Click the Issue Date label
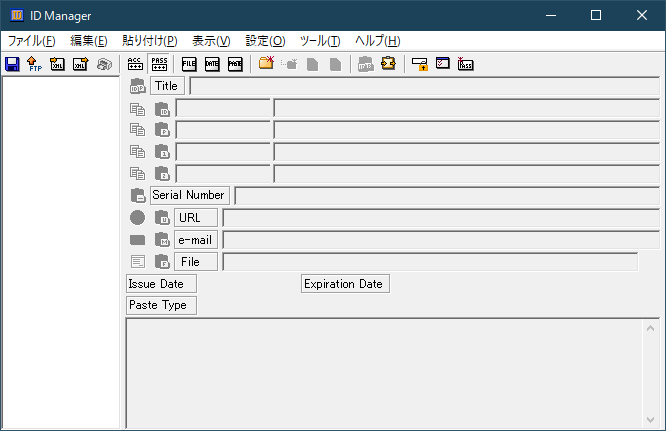 [161, 284]
